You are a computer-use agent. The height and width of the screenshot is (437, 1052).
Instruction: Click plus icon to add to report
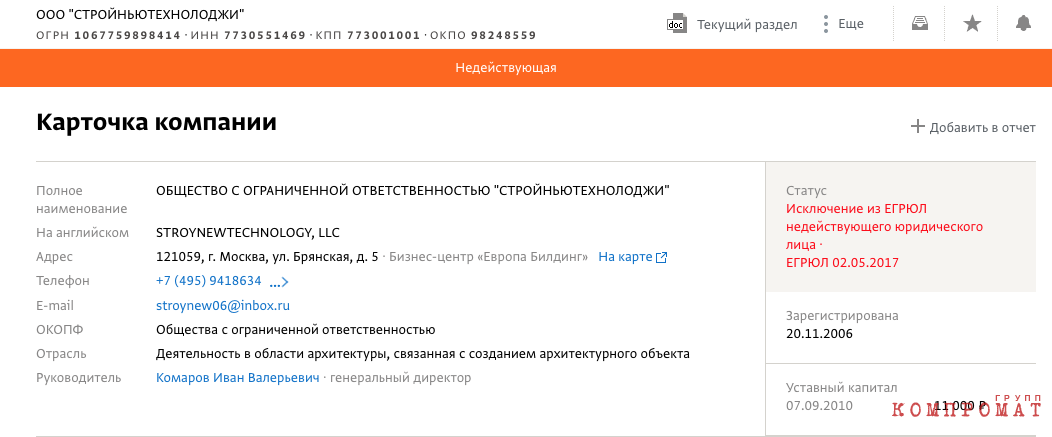917,126
